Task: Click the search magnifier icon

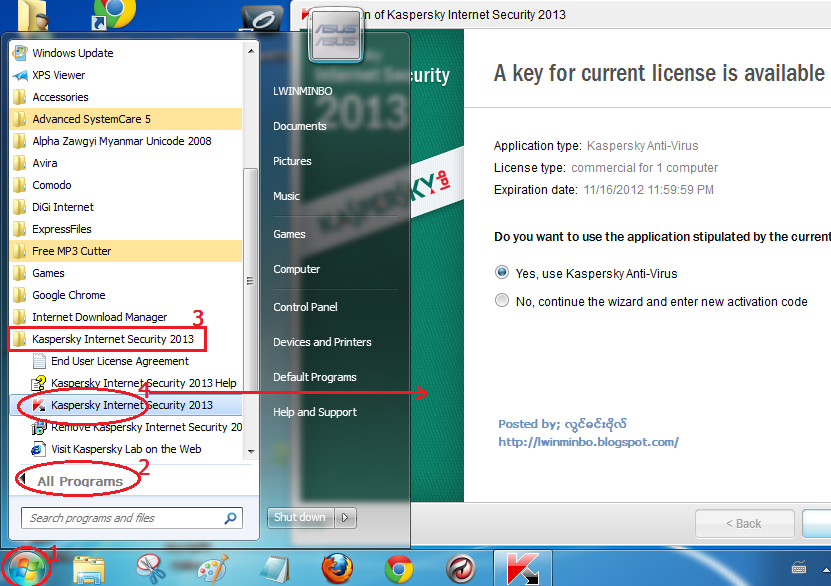Action: click(231, 518)
